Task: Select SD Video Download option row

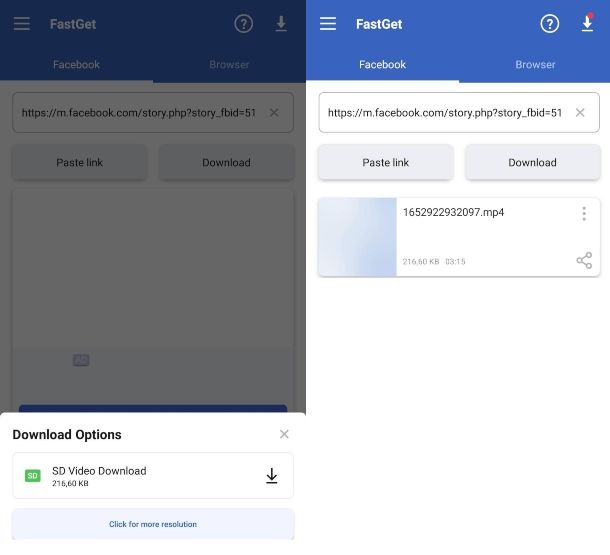Action: (153, 475)
